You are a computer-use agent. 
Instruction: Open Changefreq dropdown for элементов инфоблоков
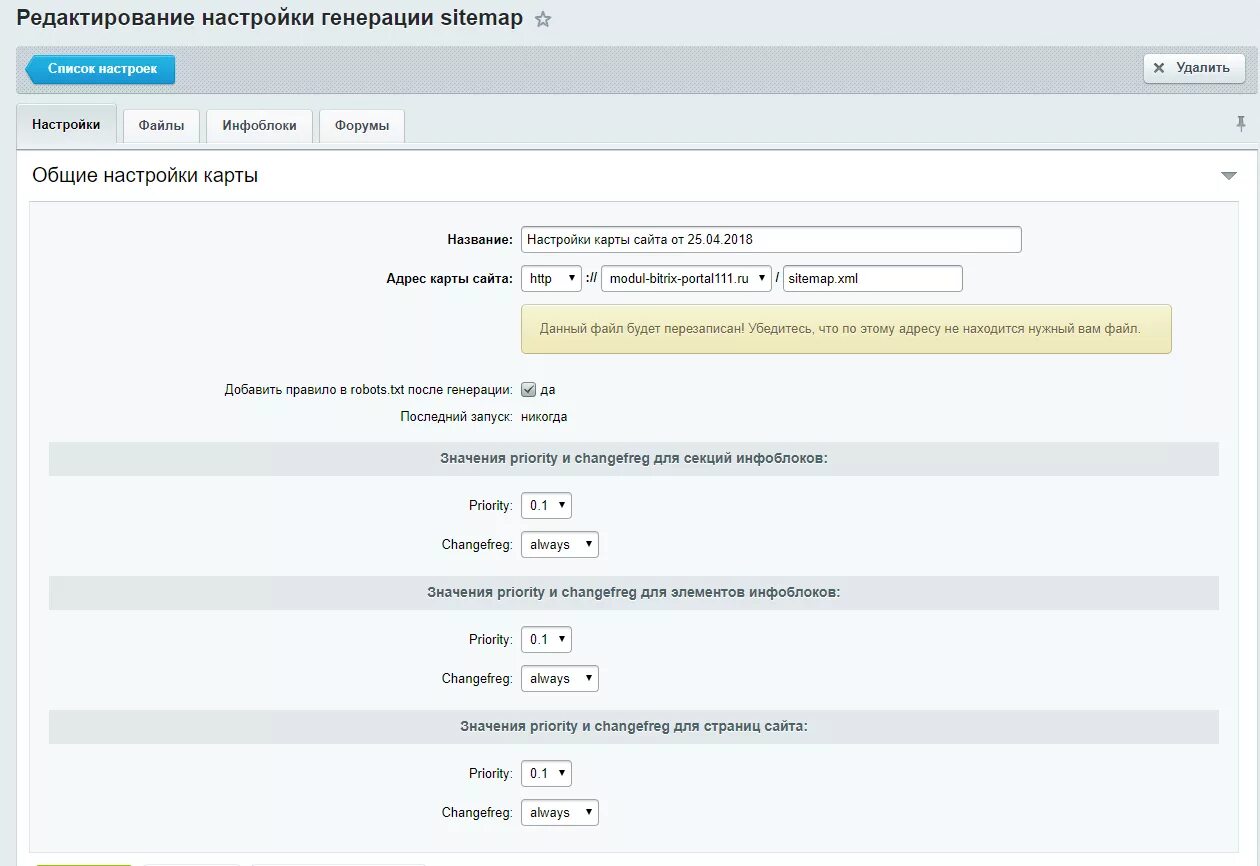[x=559, y=679]
